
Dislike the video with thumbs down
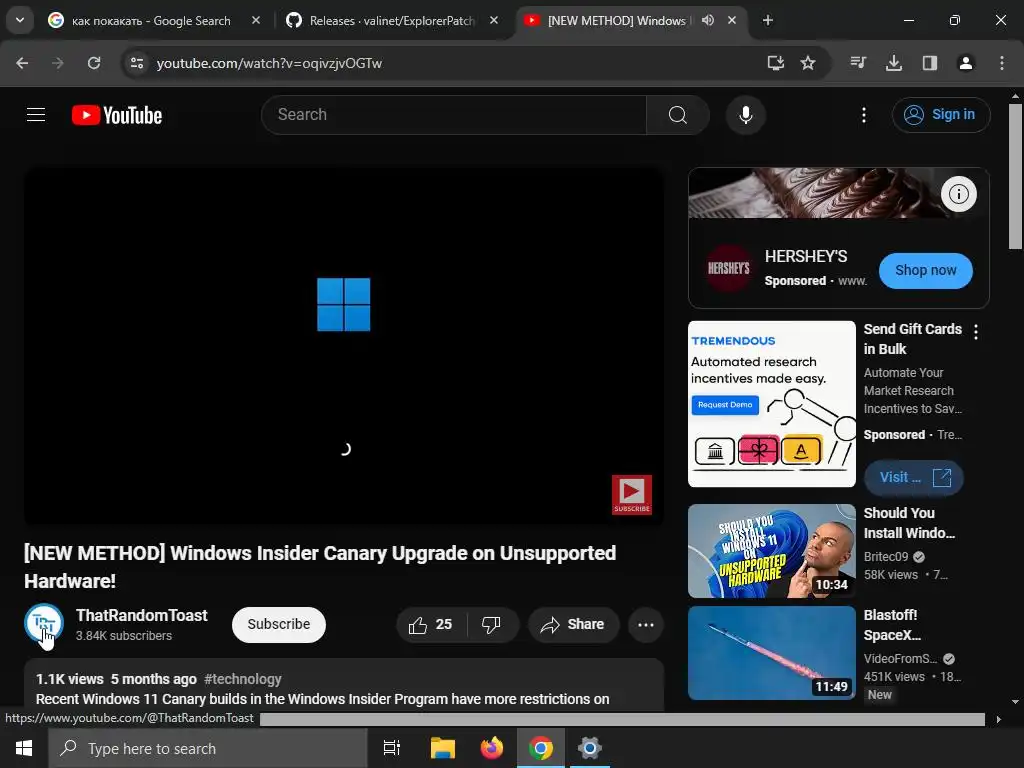[x=492, y=625]
